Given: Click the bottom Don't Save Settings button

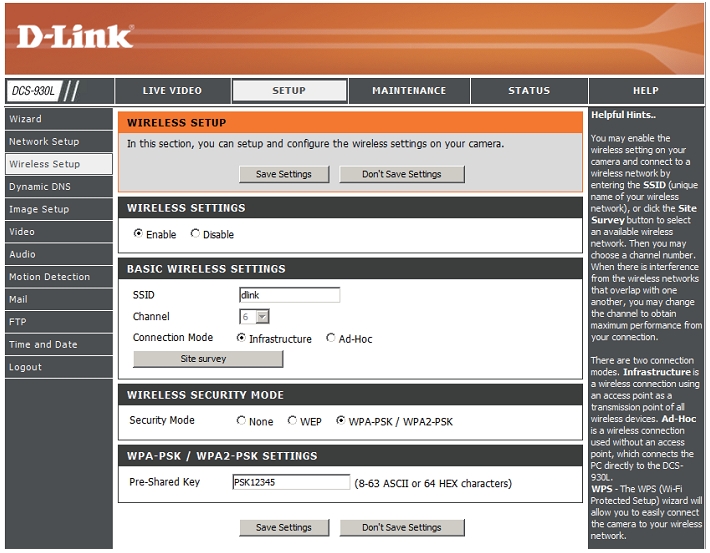Looking at the screenshot, I should (x=401, y=527).
